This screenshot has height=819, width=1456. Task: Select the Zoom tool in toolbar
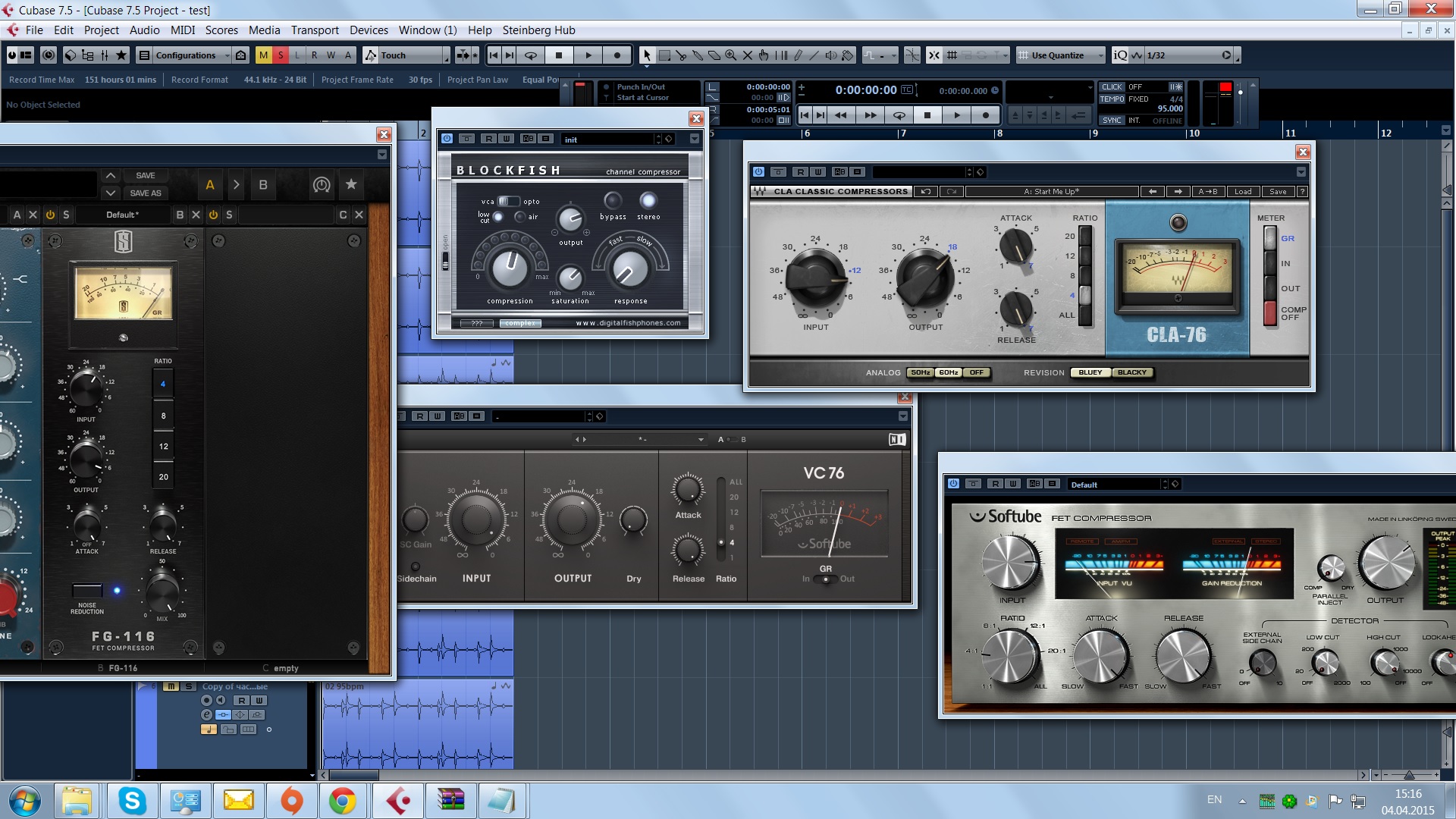point(730,55)
